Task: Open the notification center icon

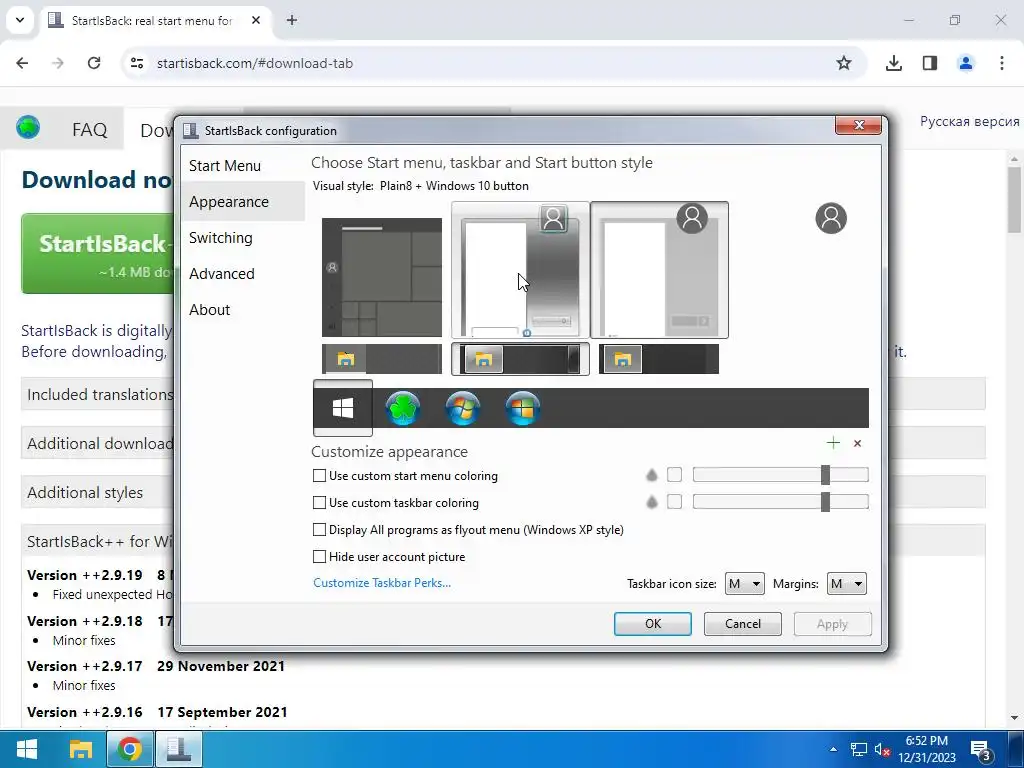Action: pyautogui.click(x=981, y=750)
